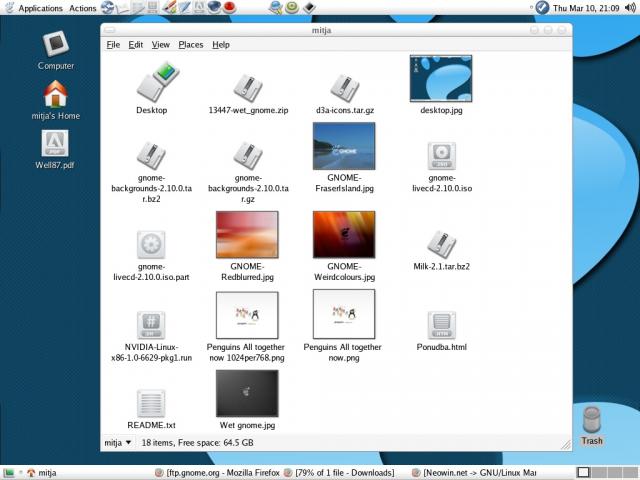
Task: Select the gnome-backgrounds-2.10.0.tar.gz archive icon
Action: (x=248, y=156)
